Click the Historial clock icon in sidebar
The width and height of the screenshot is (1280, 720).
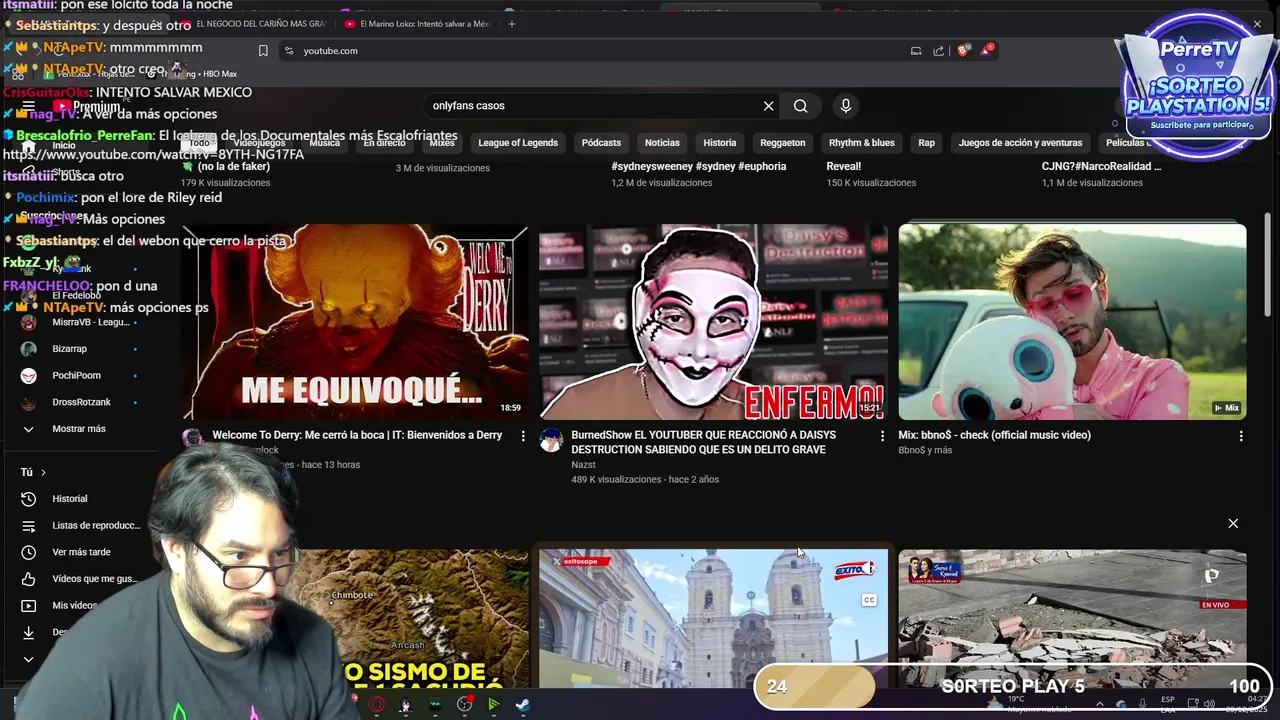pyautogui.click(x=29, y=499)
